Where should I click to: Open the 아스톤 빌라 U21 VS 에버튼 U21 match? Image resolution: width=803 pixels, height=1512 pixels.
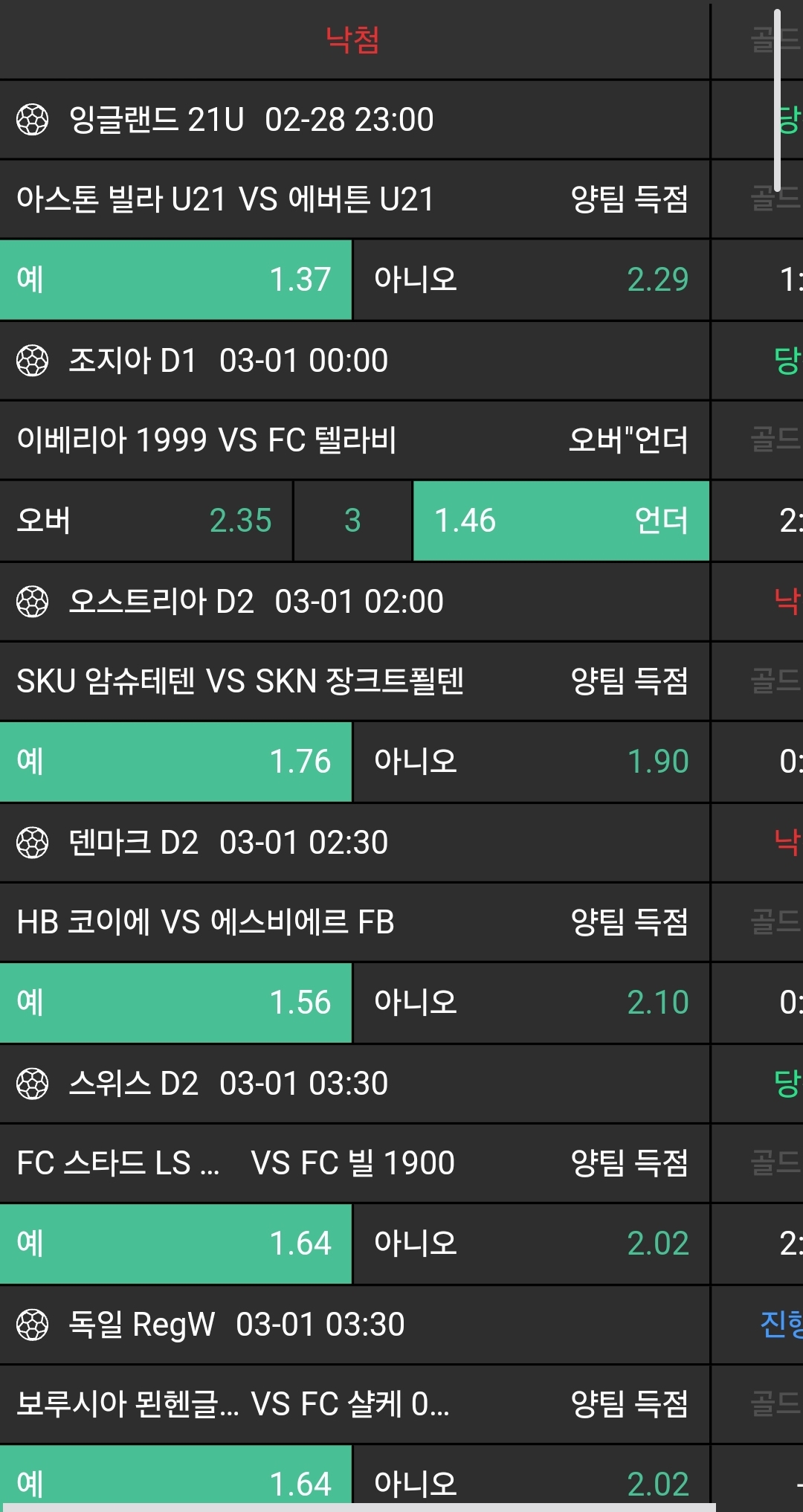(225, 199)
